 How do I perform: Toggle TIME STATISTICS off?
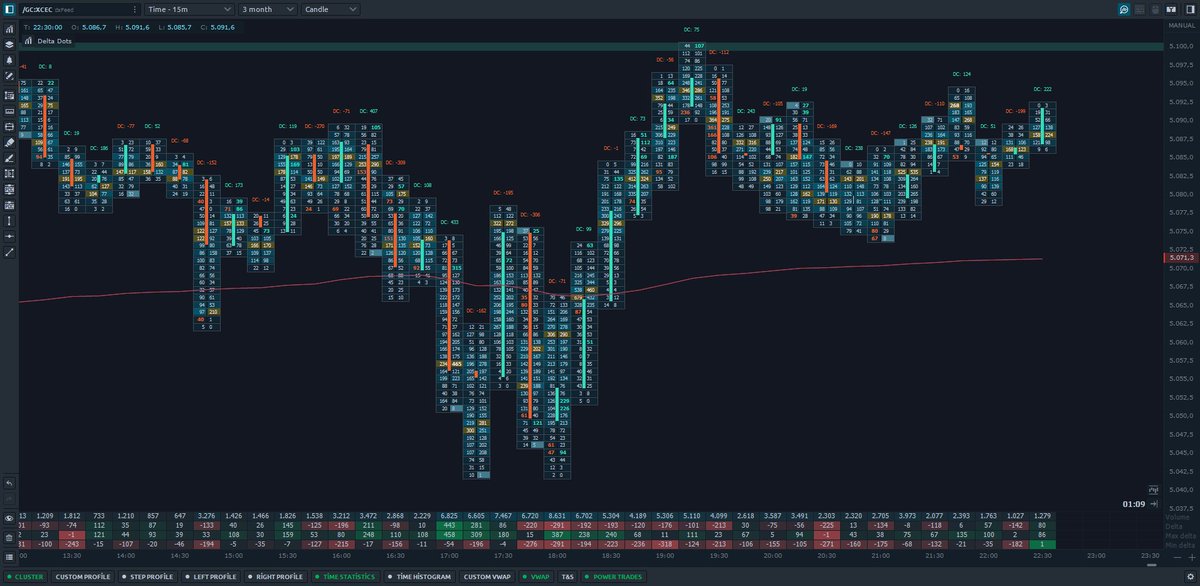345,577
